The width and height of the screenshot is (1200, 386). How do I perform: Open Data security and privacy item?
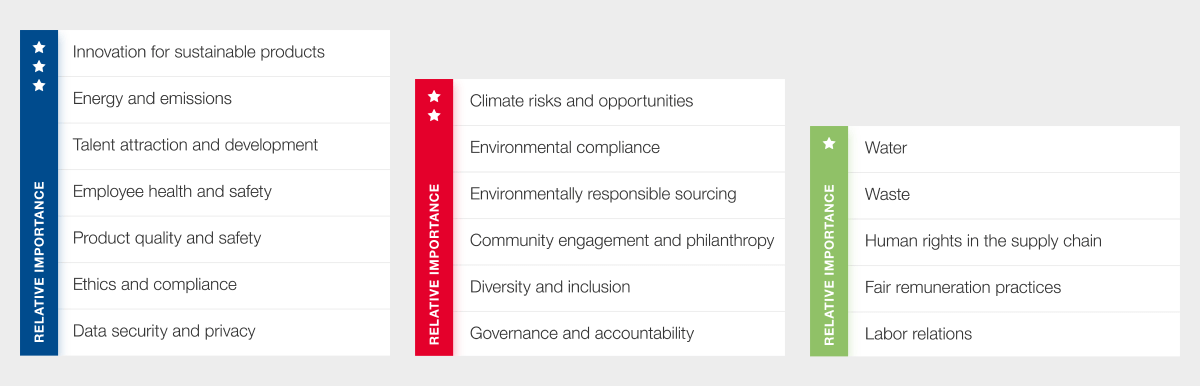tap(224, 332)
